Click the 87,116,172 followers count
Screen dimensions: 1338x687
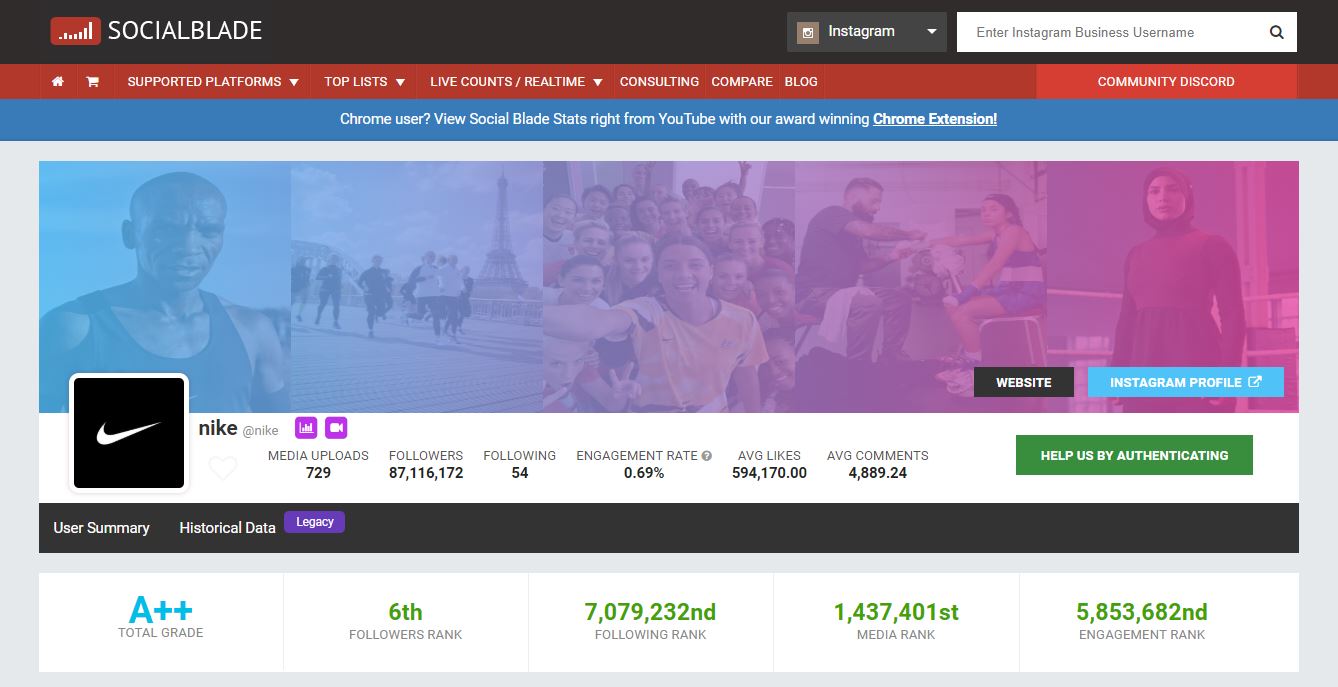[426, 473]
